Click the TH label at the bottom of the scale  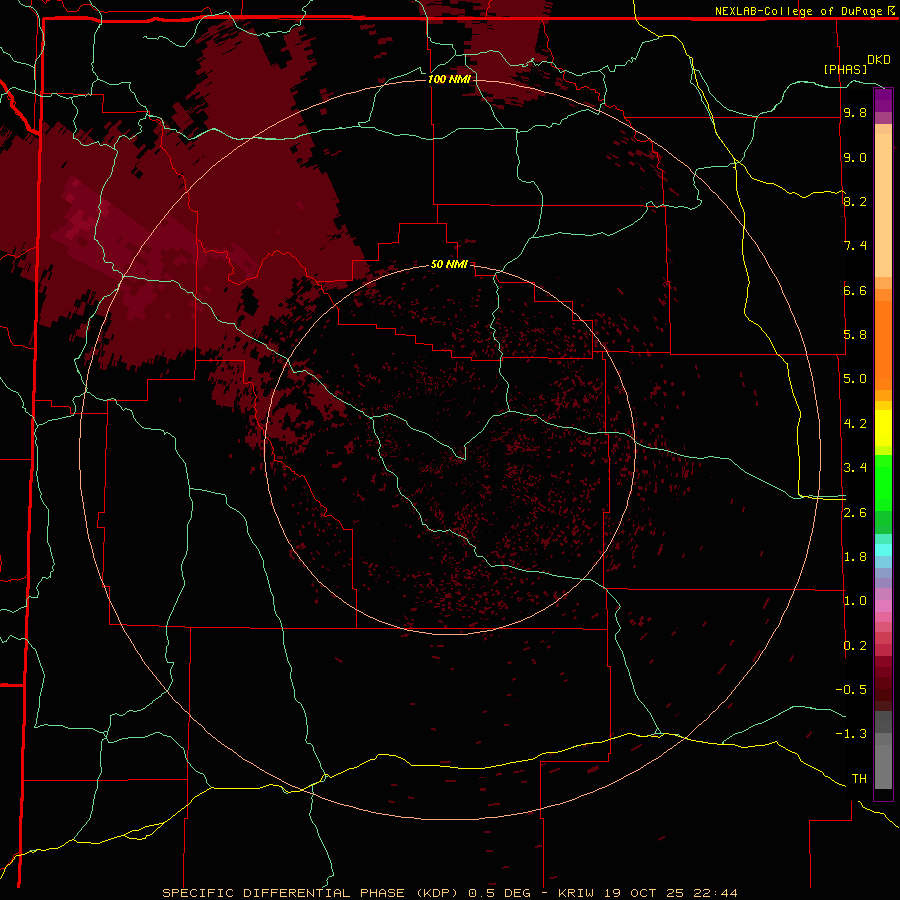click(x=859, y=779)
